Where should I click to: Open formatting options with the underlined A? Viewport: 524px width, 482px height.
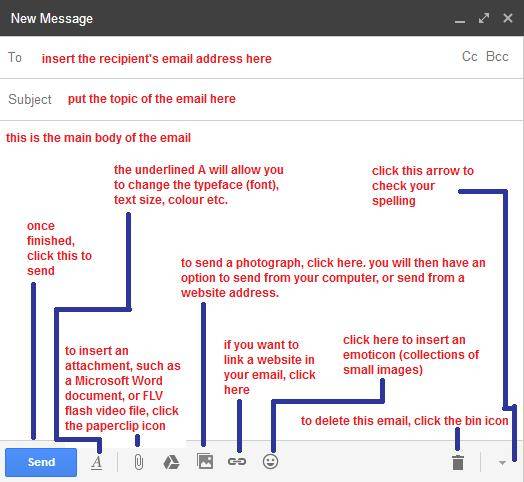(97, 463)
